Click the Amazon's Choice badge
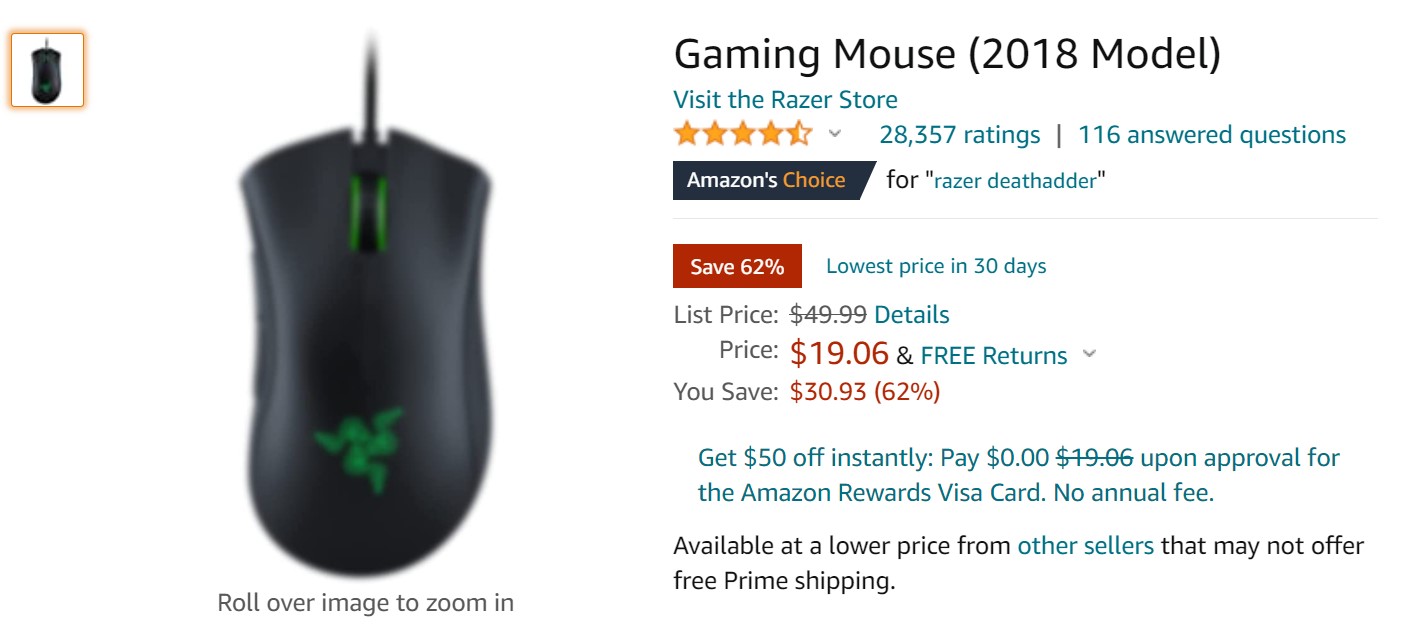 pos(766,181)
